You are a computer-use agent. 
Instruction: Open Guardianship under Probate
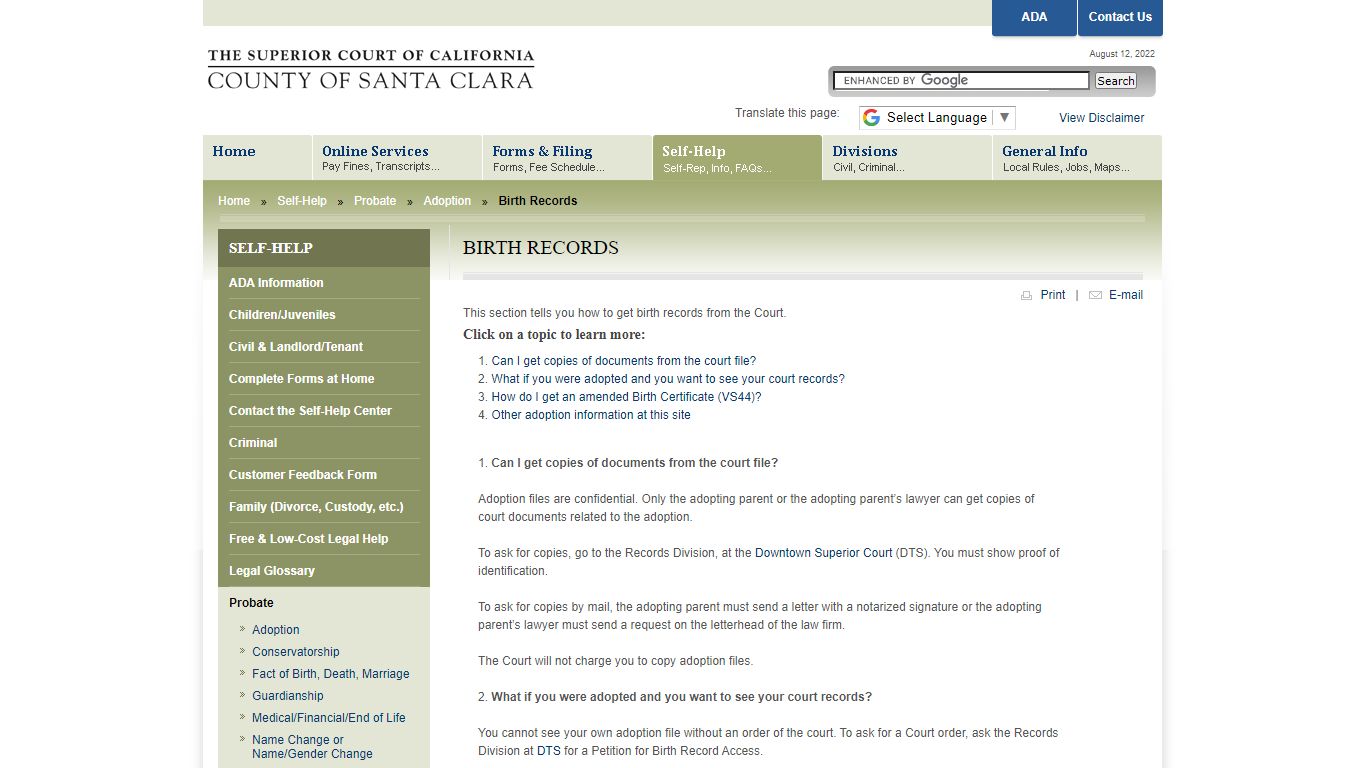tap(288, 696)
